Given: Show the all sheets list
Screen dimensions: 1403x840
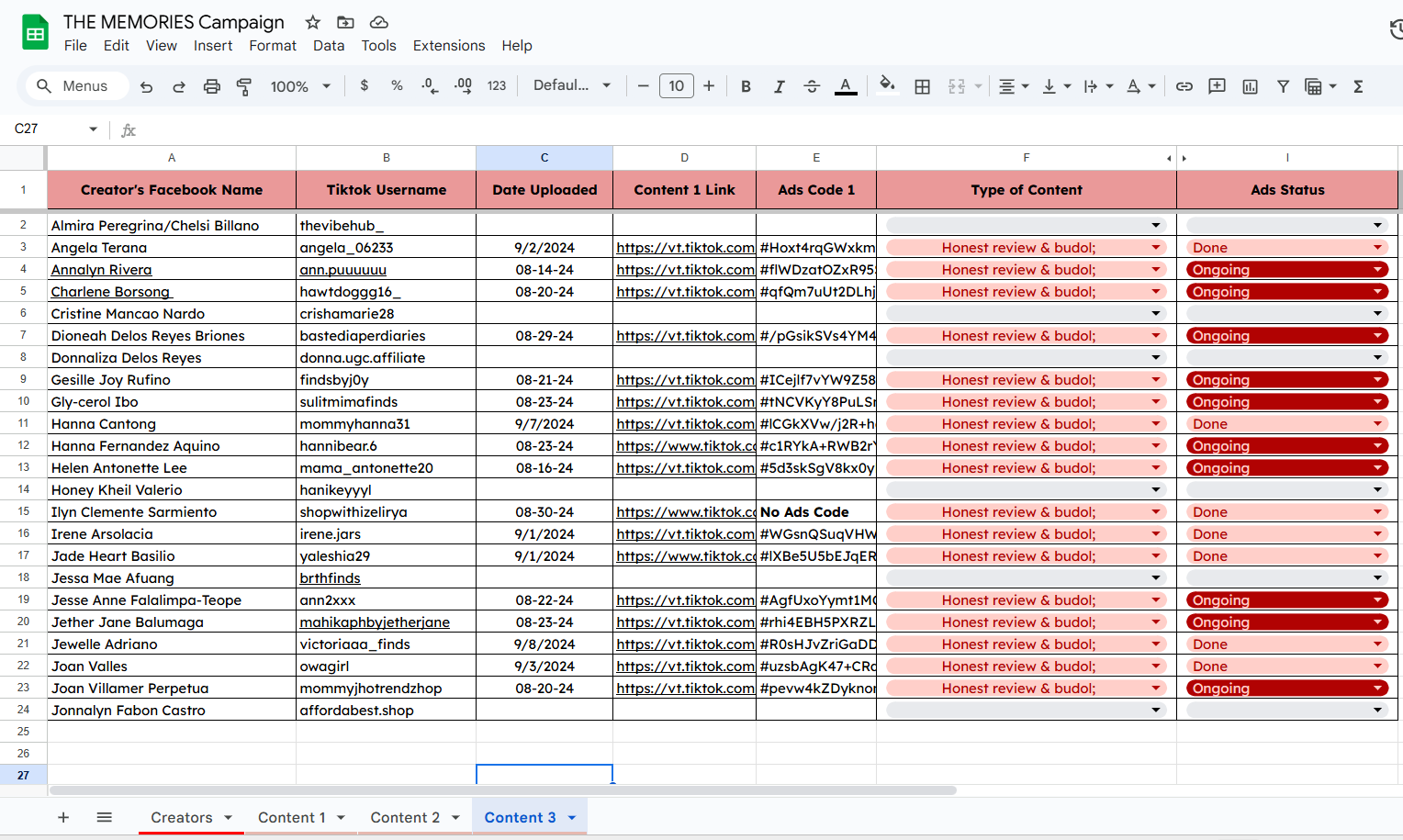Looking at the screenshot, I should pos(105,817).
